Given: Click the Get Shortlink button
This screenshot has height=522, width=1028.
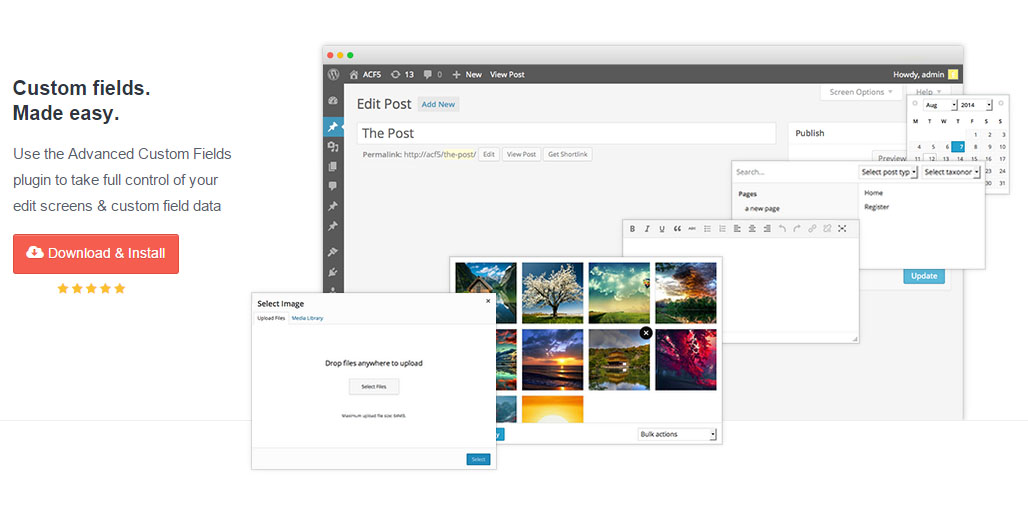Looking at the screenshot, I should [x=568, y=154].
